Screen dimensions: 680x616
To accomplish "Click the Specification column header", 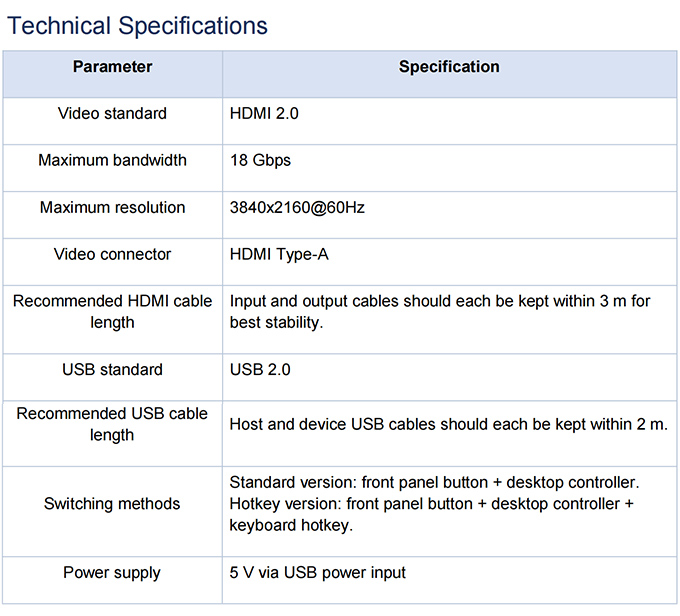I will point(449,67).
